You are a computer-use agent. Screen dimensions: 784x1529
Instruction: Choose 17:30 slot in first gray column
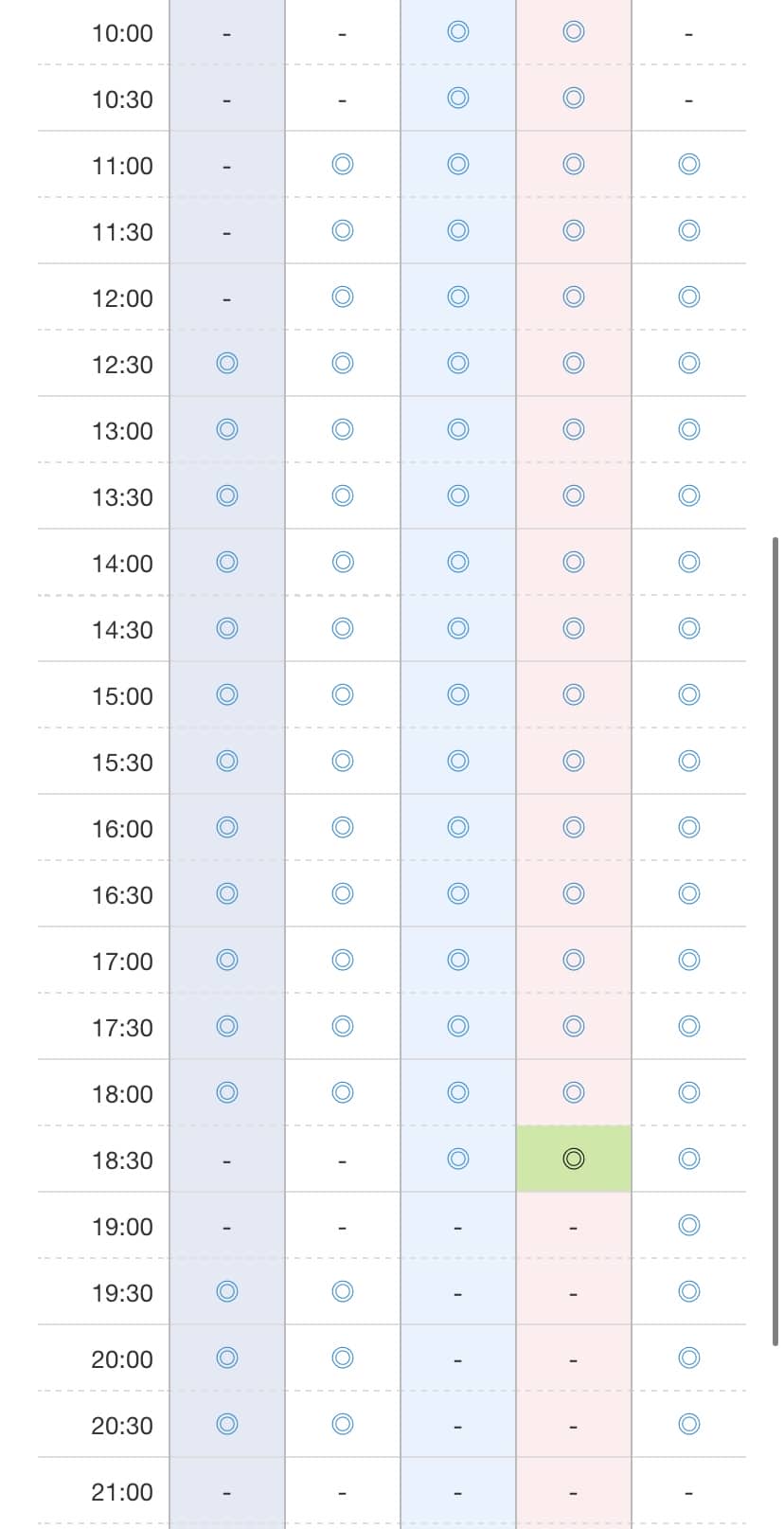point(227,1026)
